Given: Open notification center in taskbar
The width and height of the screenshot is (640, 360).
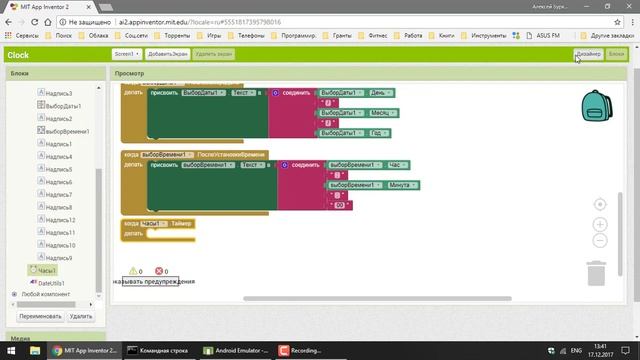Looking at the screenshot, I should (x=625, y=351).
